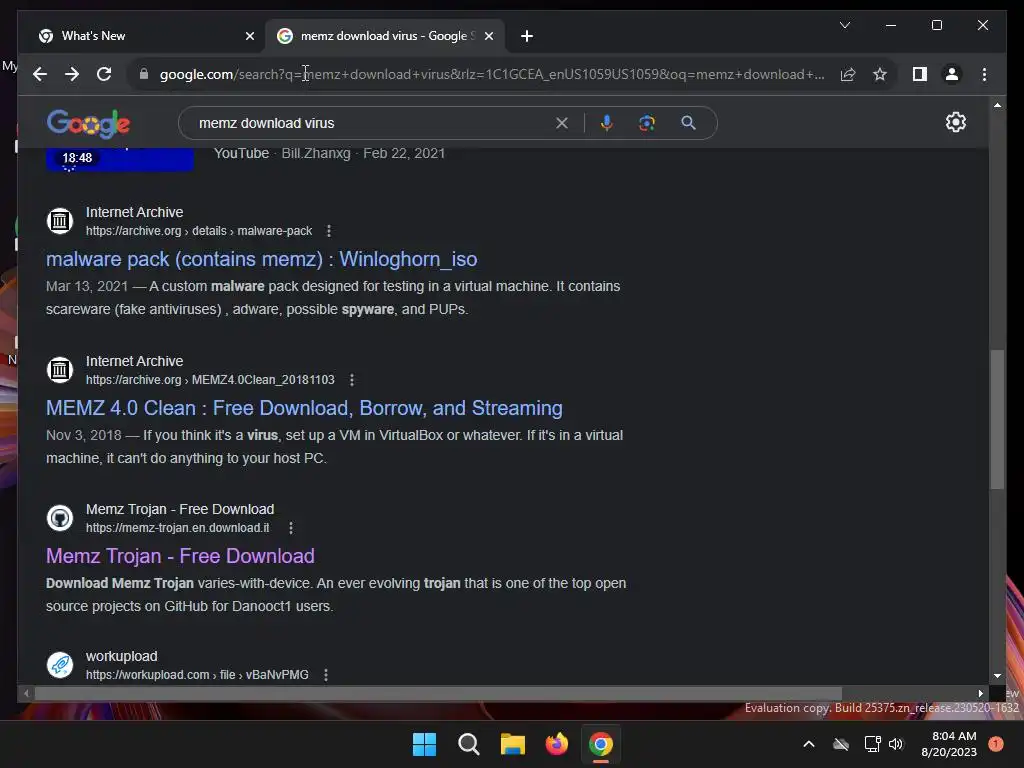Click the YouTube video thumbnail 18:48
The image size is (1024, 768).
(120, 159)
